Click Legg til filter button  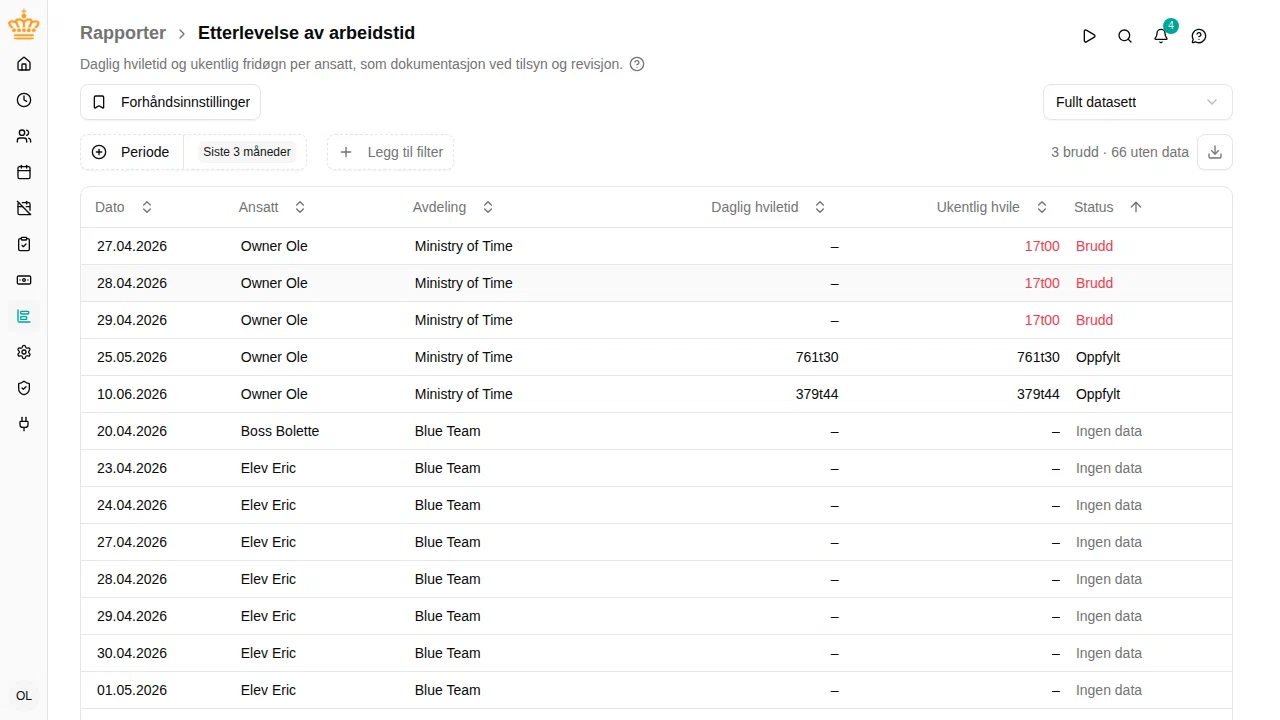(391, 152)
